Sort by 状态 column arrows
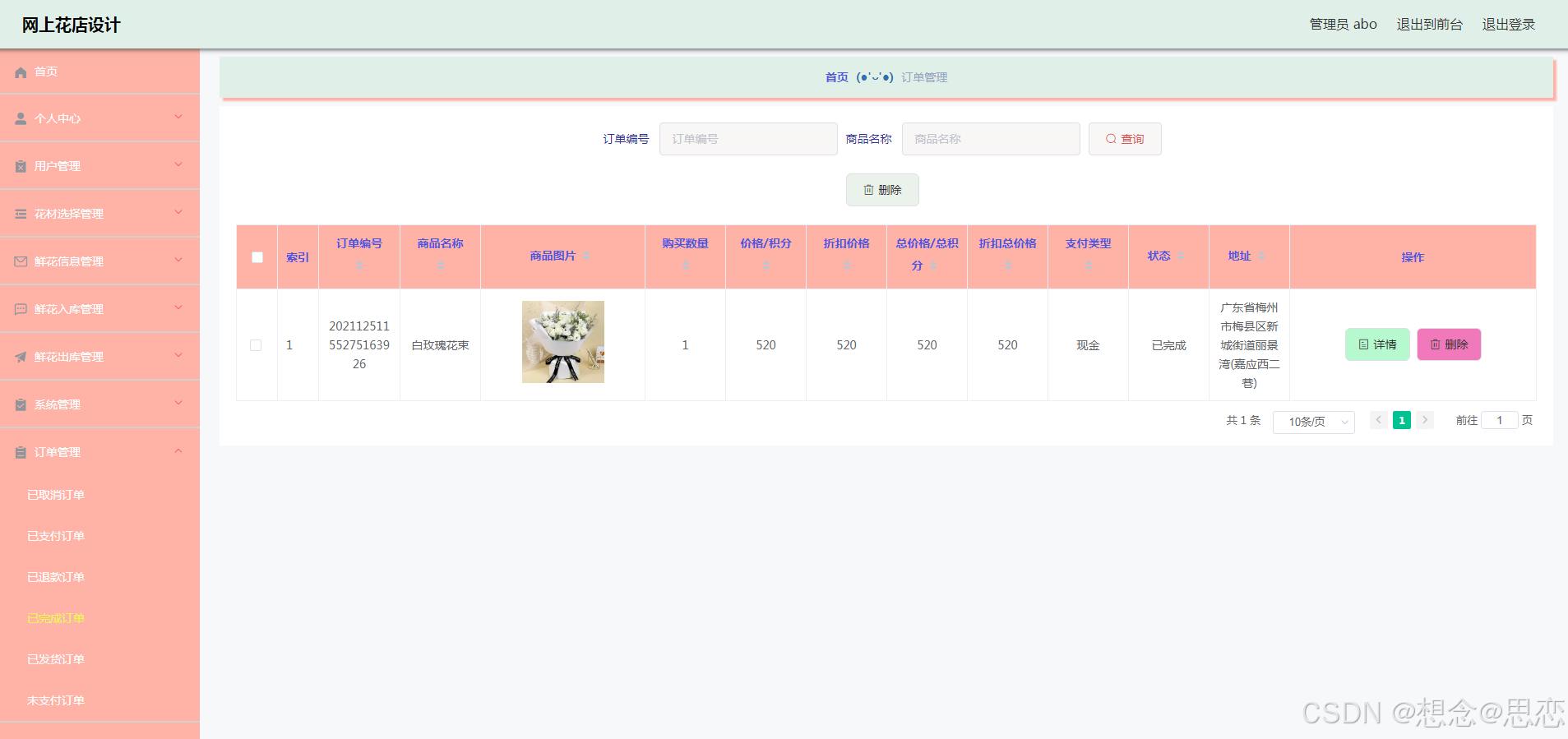The image size is (1568, 739). (x=1181, y=256)
